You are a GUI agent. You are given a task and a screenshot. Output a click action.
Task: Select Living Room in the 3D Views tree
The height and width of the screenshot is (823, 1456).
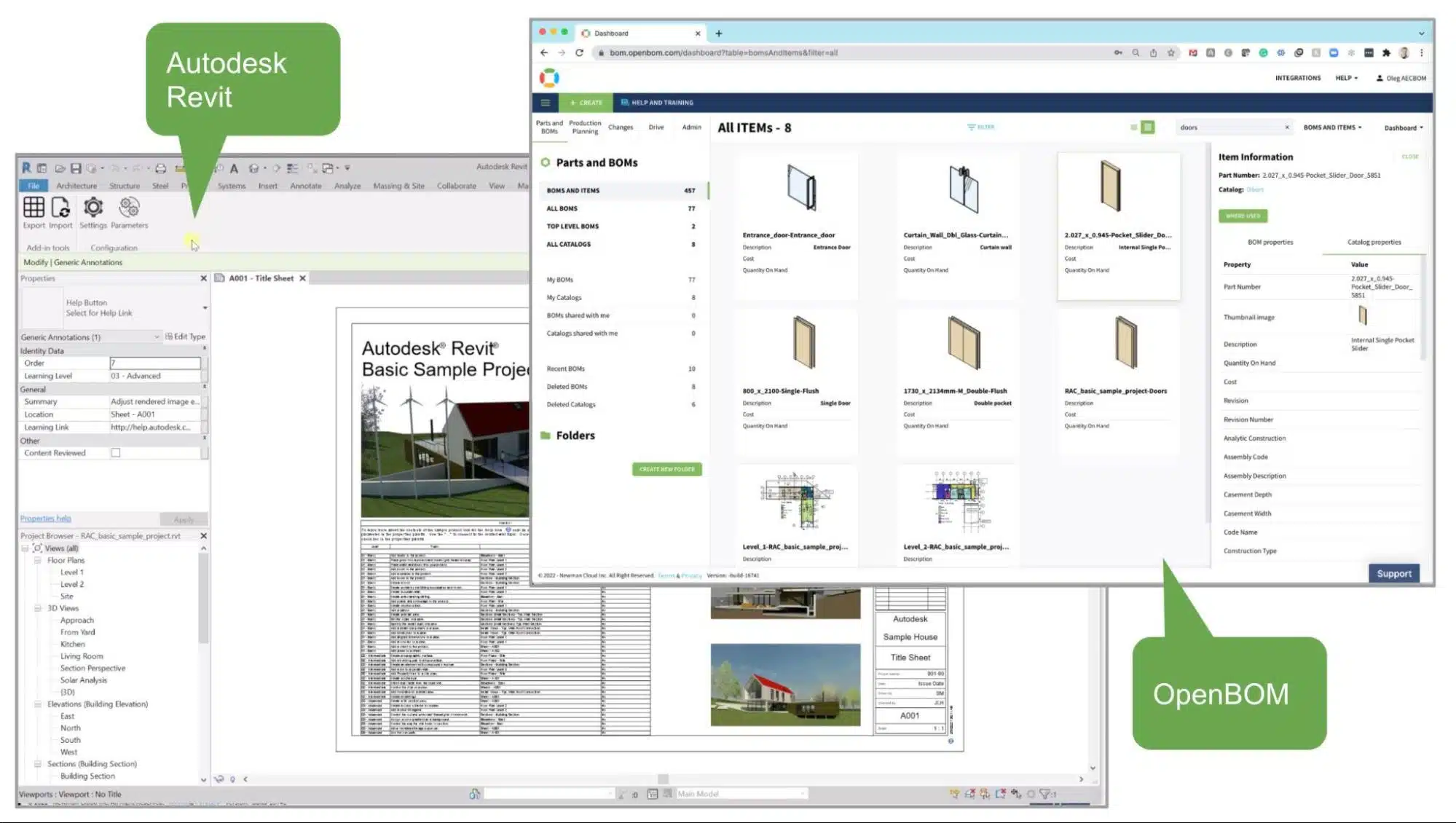click(82, 656)
